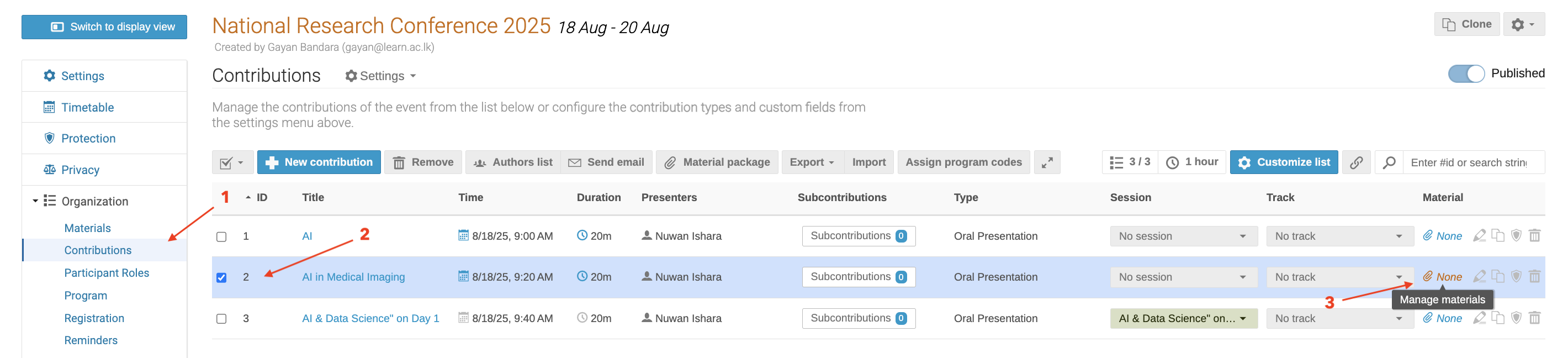Click the delete trash icon for contribution 1
Screen dimensions: 1568x358
point(1534,235)
